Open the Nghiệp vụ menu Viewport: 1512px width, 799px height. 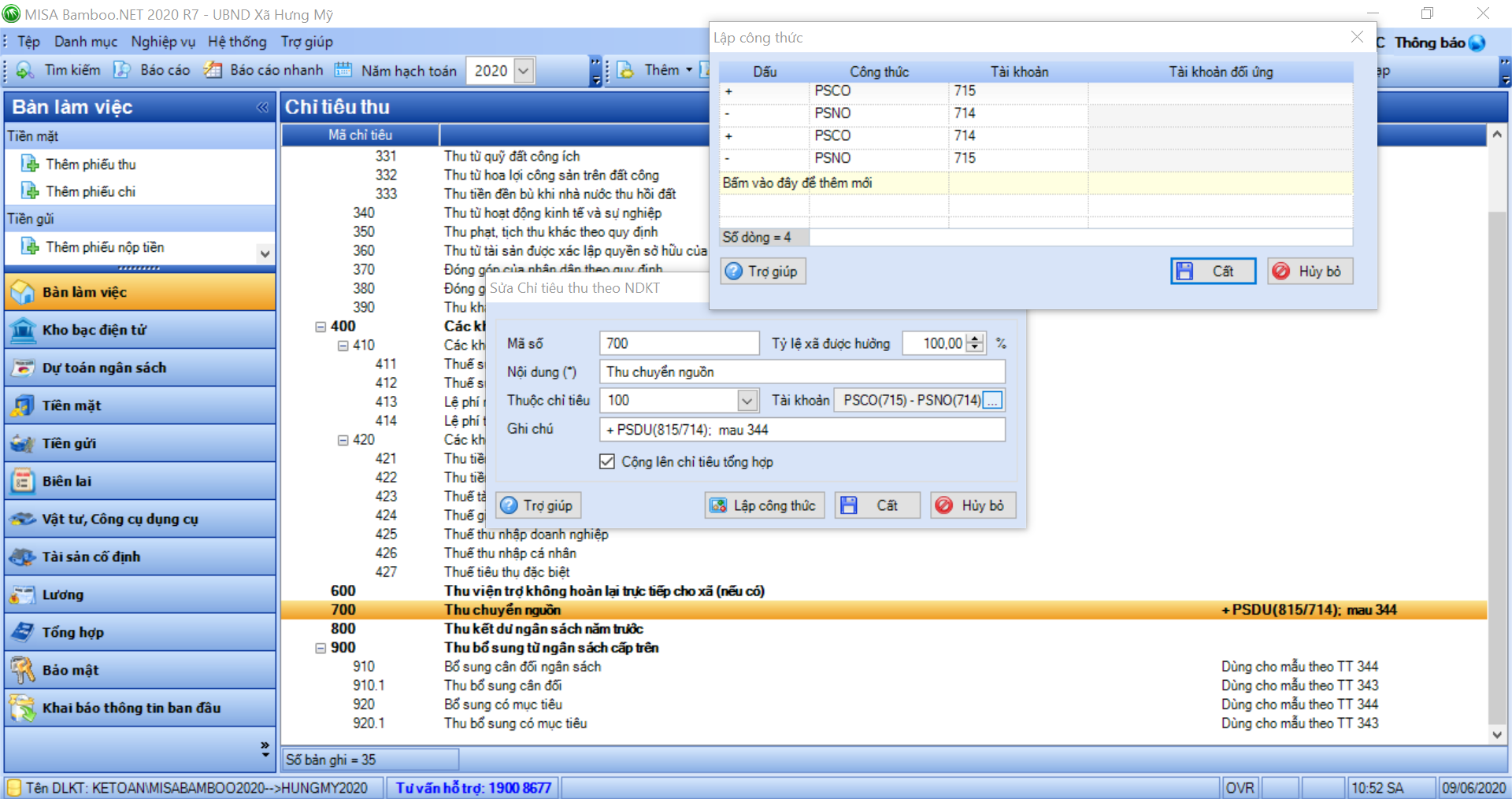(x=162, y=42)
